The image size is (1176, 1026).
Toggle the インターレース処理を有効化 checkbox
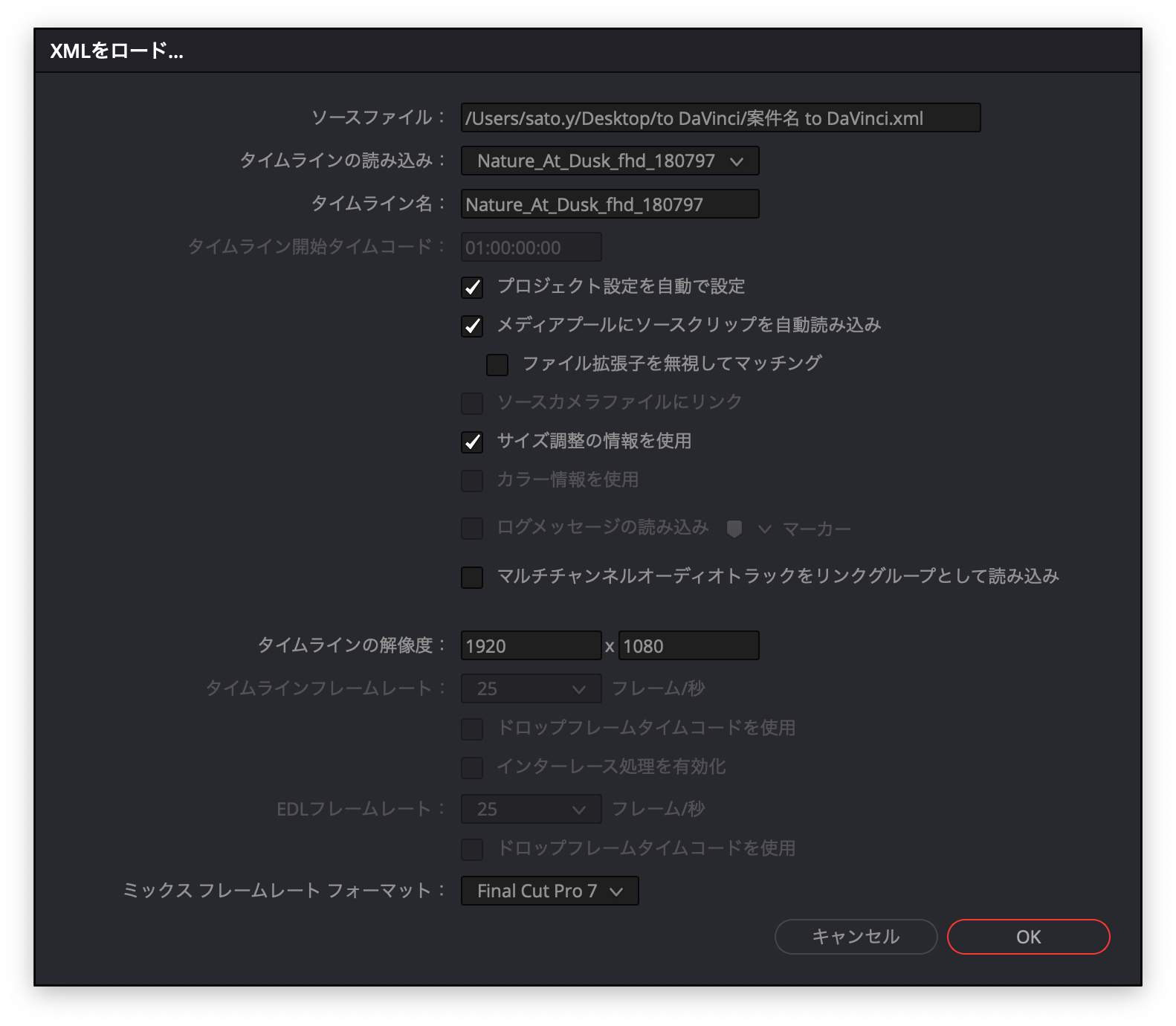tap(472, 768)
